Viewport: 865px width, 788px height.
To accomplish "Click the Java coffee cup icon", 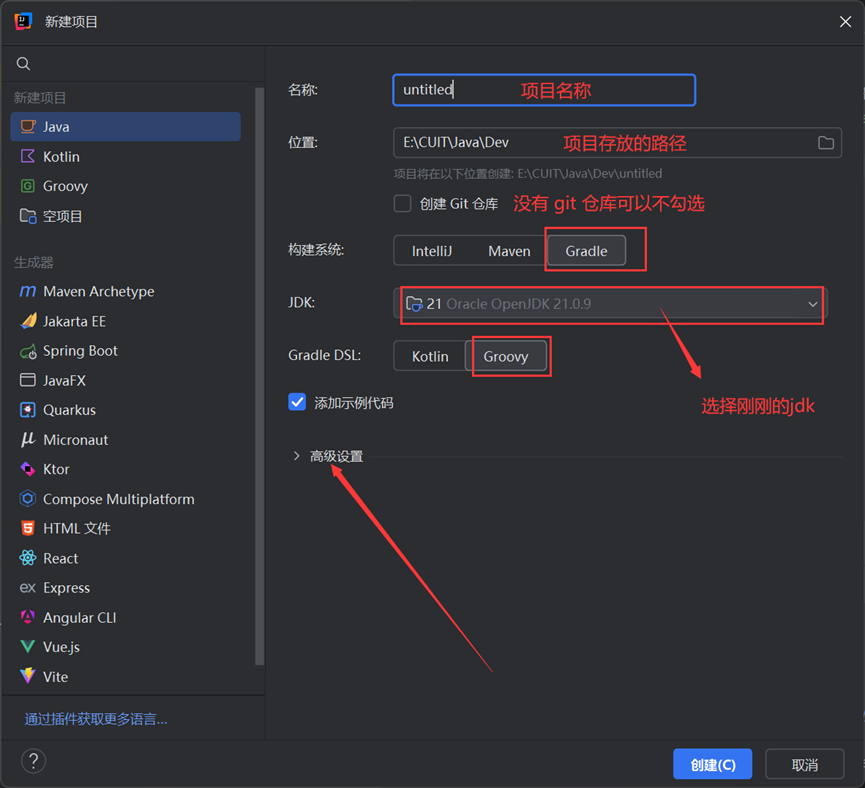I will (x=28, y=126).
